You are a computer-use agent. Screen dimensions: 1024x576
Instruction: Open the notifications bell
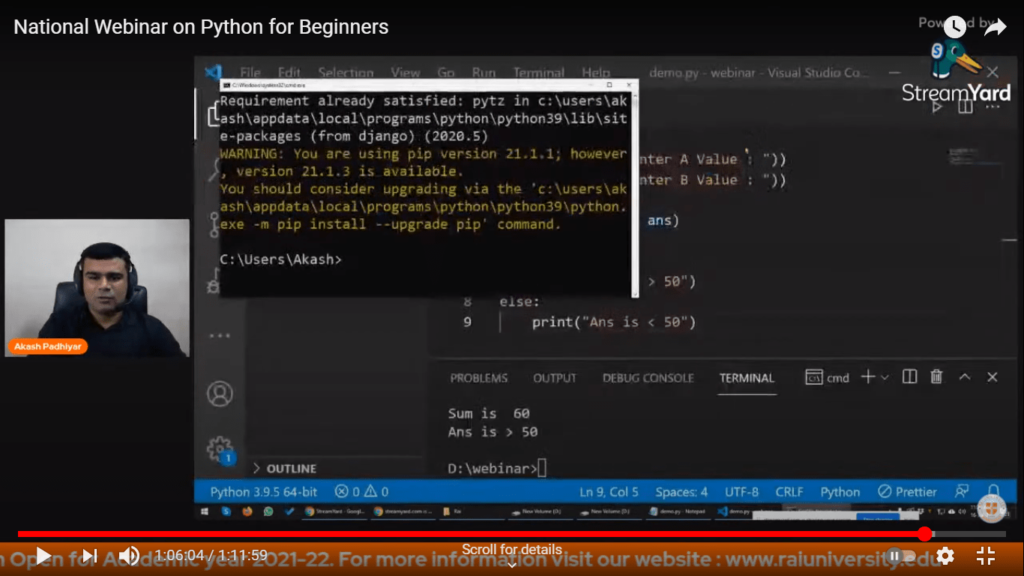click(x=993, y=491)
